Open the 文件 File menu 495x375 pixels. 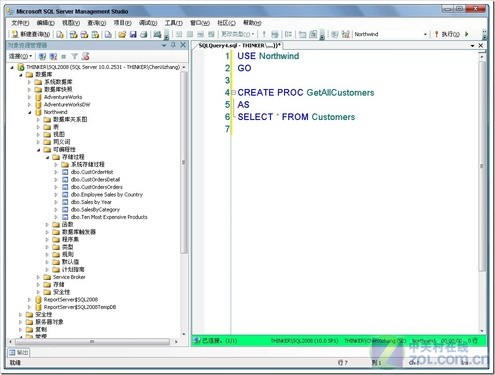click(20, 23)
